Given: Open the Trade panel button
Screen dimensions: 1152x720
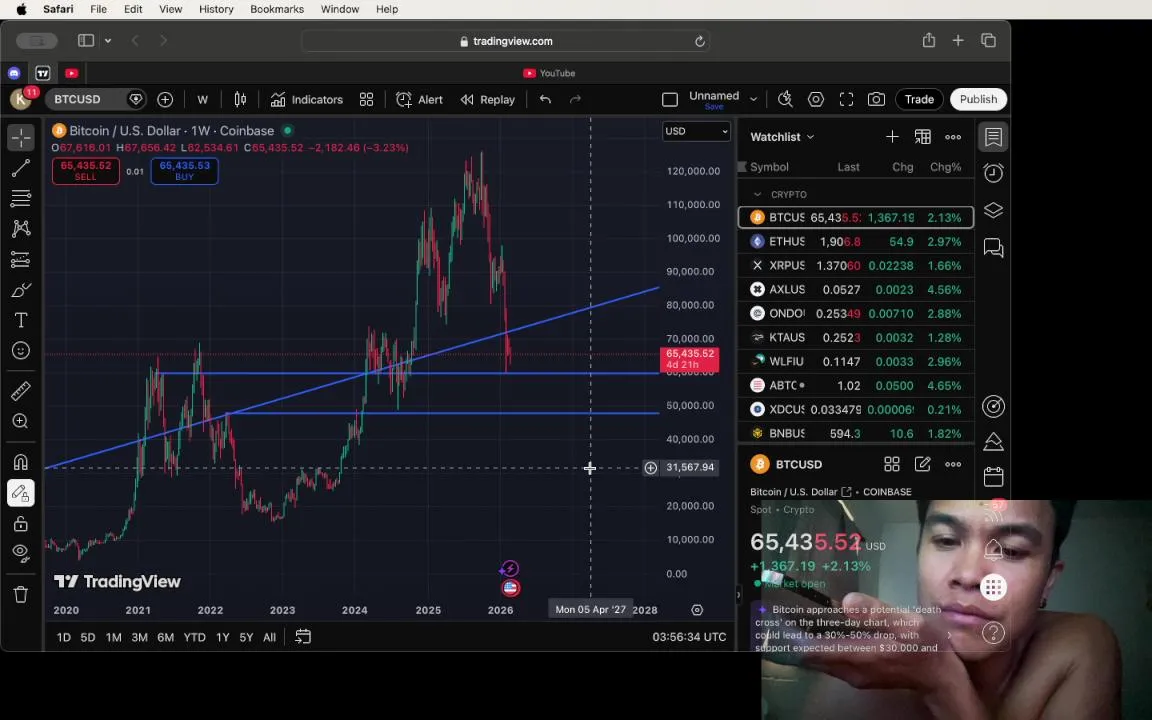Looking at the screenshot, I should tap(919, 99).
